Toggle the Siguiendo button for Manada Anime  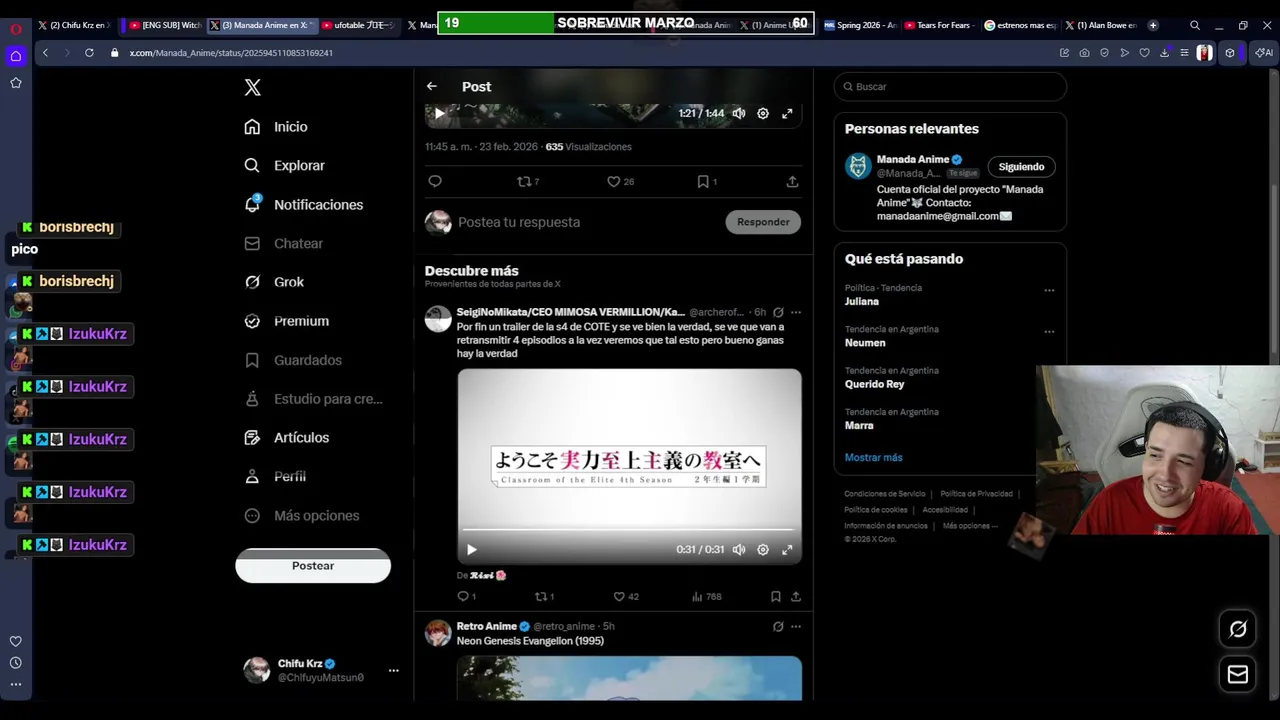[1021, 167]
